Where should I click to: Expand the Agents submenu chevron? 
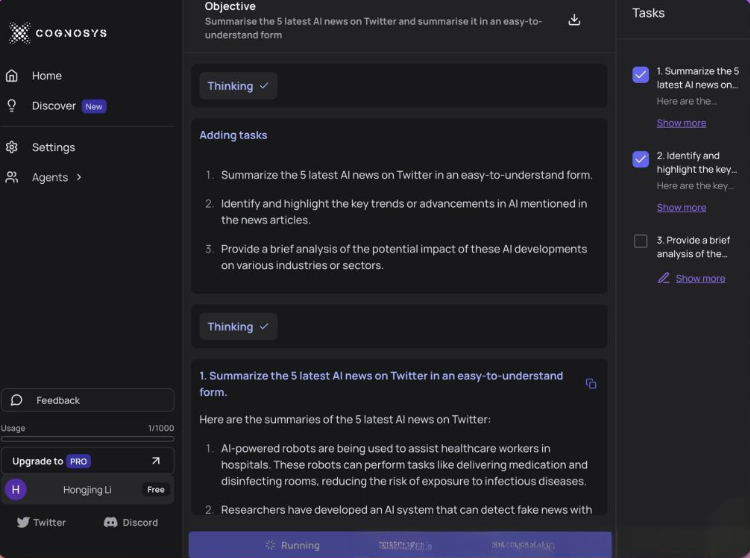[x=79, y=177]
